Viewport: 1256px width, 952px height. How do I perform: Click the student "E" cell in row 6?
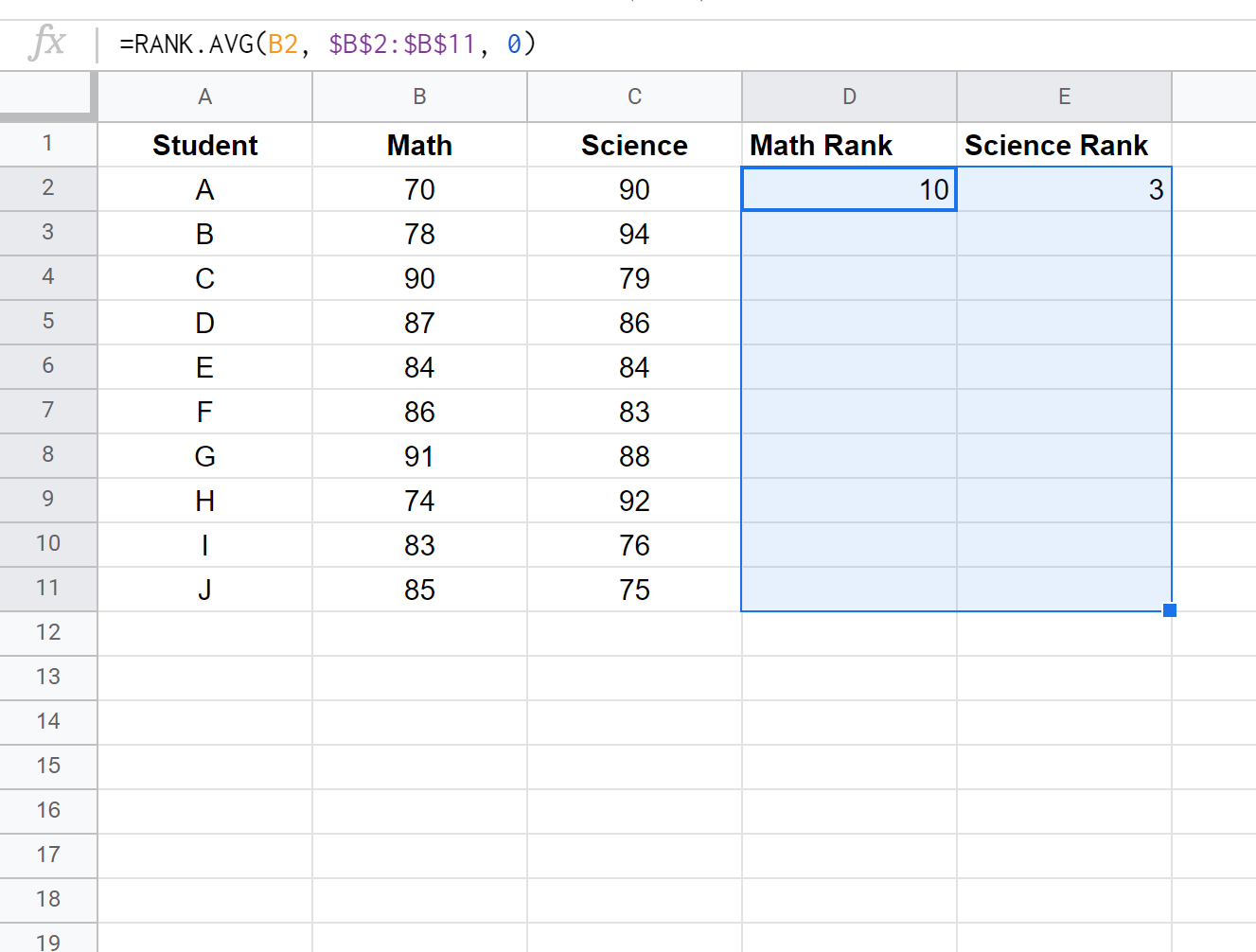click(204, 367)
